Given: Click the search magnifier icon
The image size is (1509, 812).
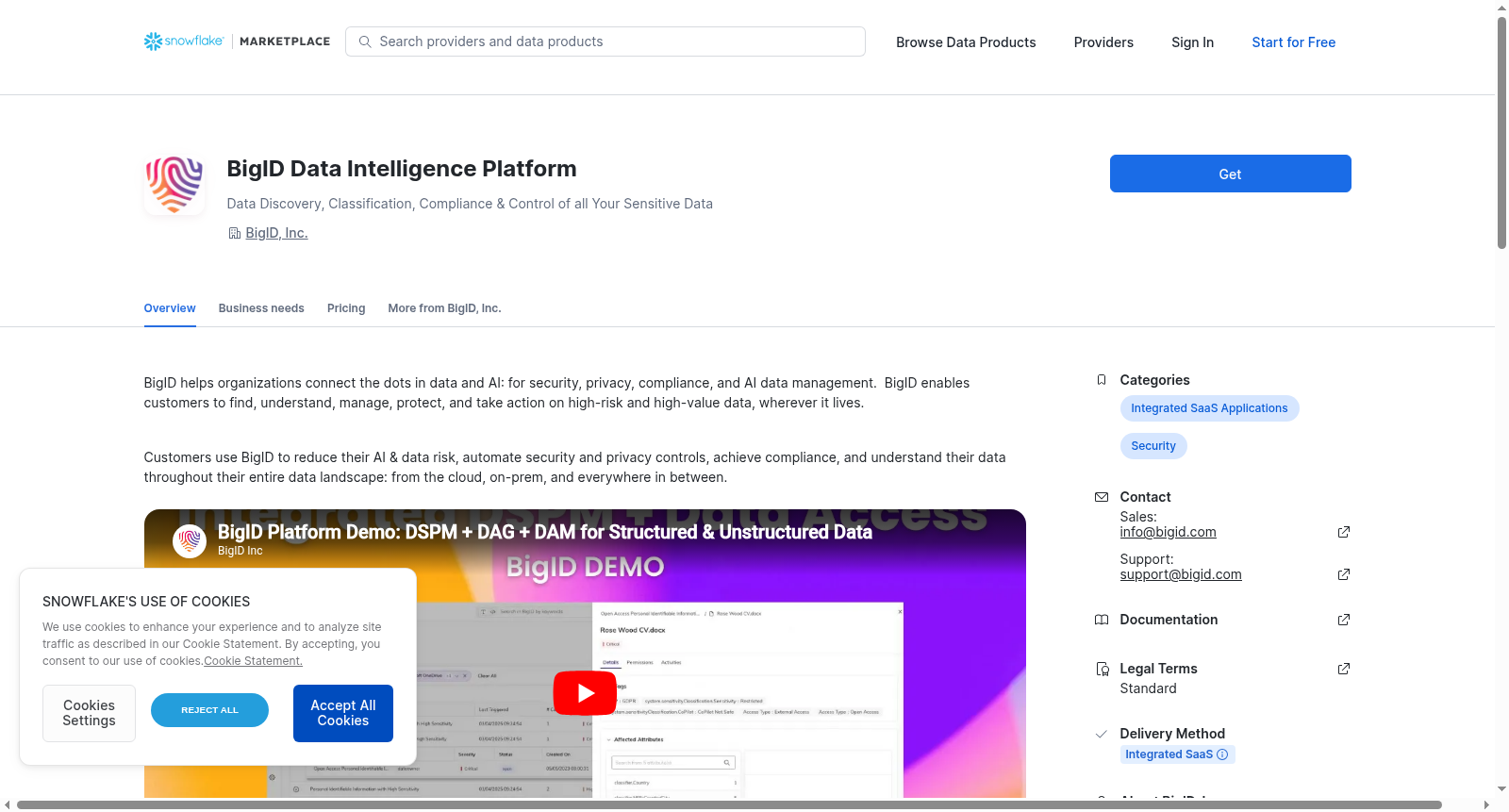Looking at the screenshot, I should coord(365,41).
